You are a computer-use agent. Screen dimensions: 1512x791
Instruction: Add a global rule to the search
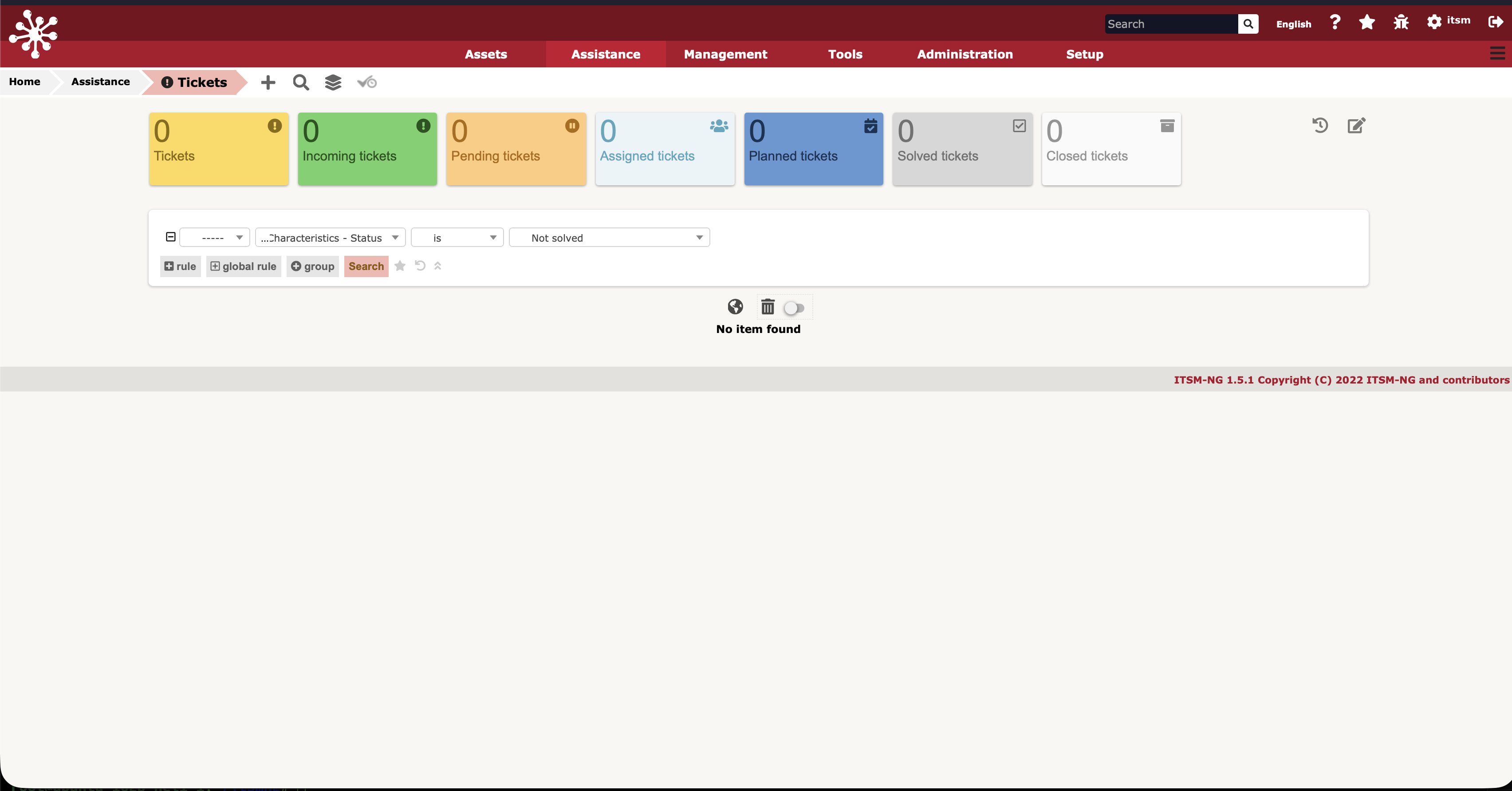[243, 266]
